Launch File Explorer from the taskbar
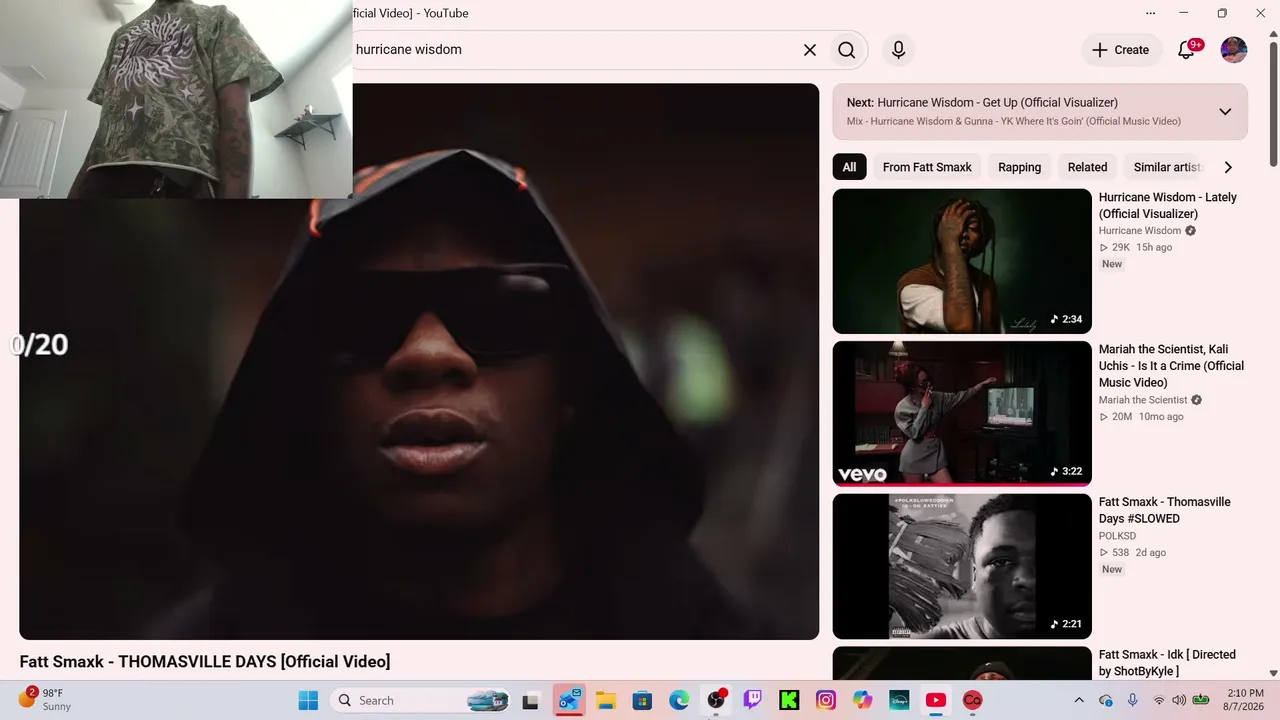1280x720 pixels. pos(606,700)
